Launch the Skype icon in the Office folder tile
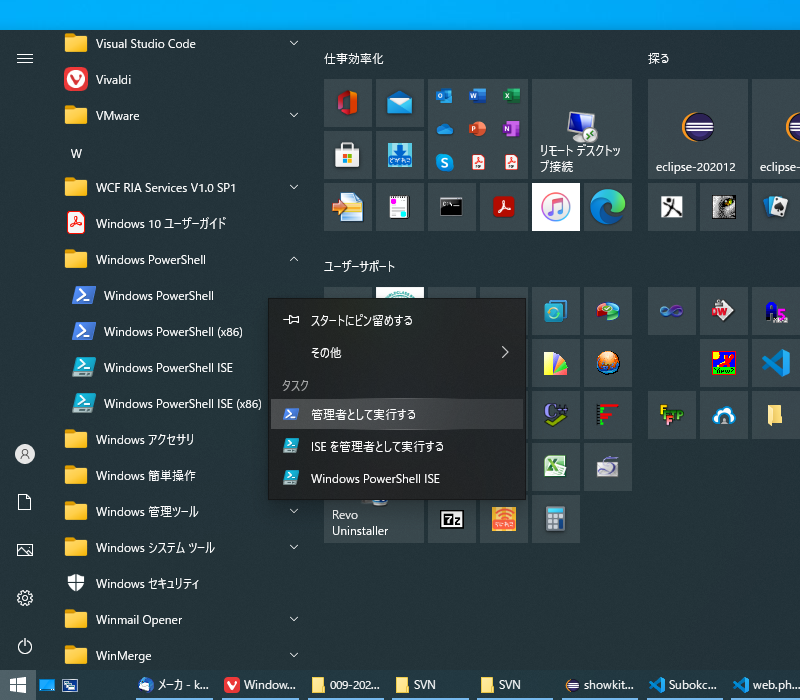This screenshot has height=700, width=800. click(444, 163)
